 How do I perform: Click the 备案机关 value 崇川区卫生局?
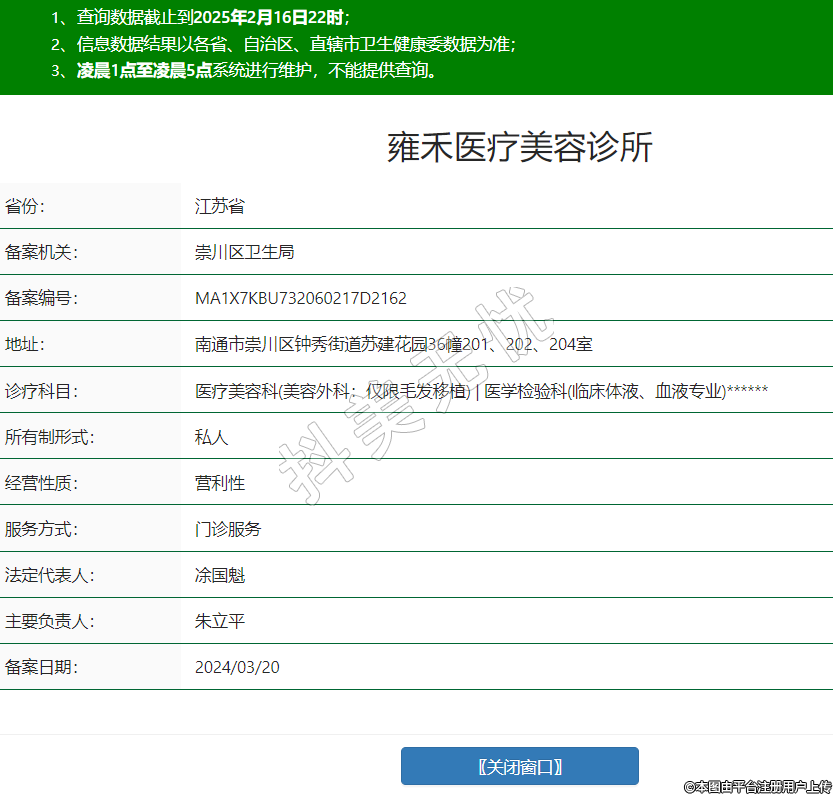click(x=244, y=252)
